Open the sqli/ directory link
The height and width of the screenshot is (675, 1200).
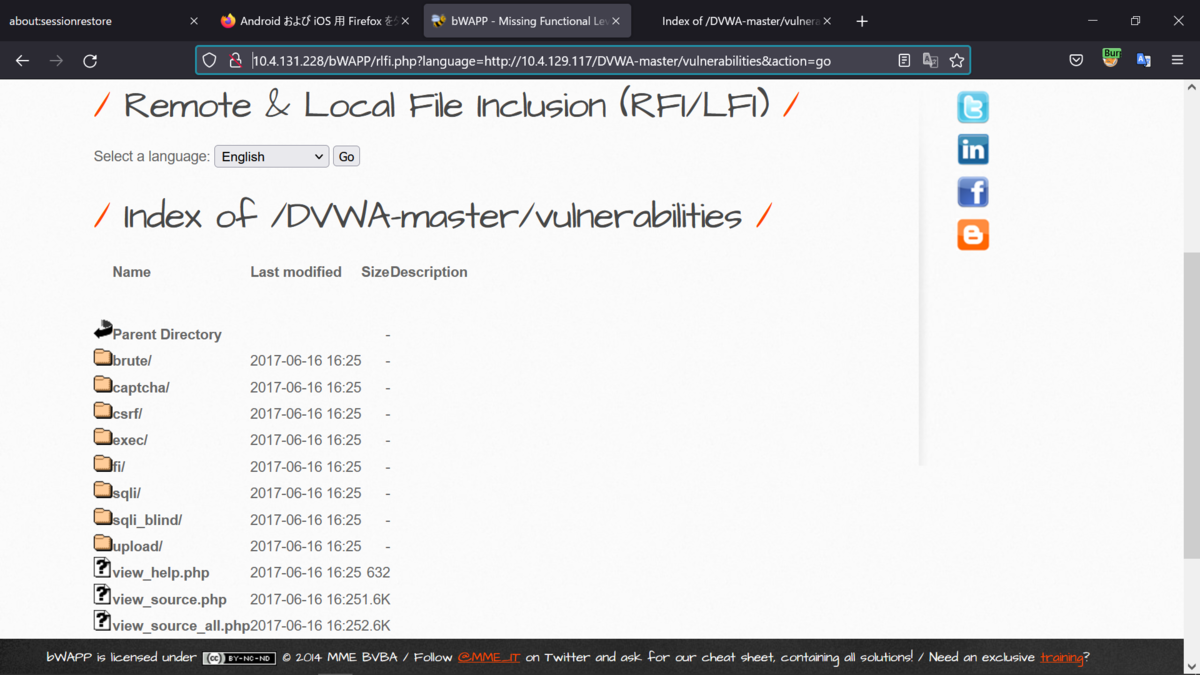(127, 493)
